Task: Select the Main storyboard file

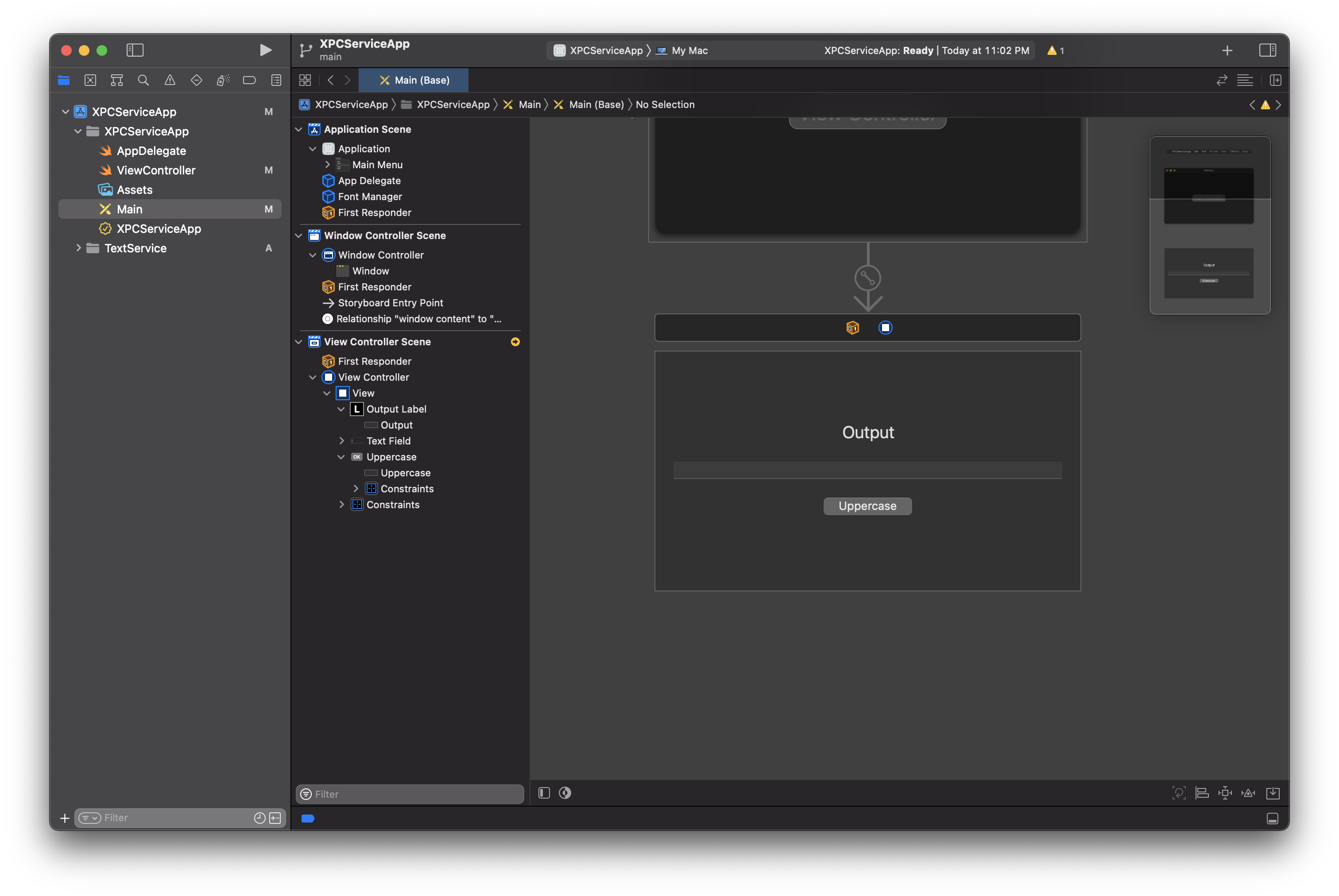Action: [x=170, y=209]
